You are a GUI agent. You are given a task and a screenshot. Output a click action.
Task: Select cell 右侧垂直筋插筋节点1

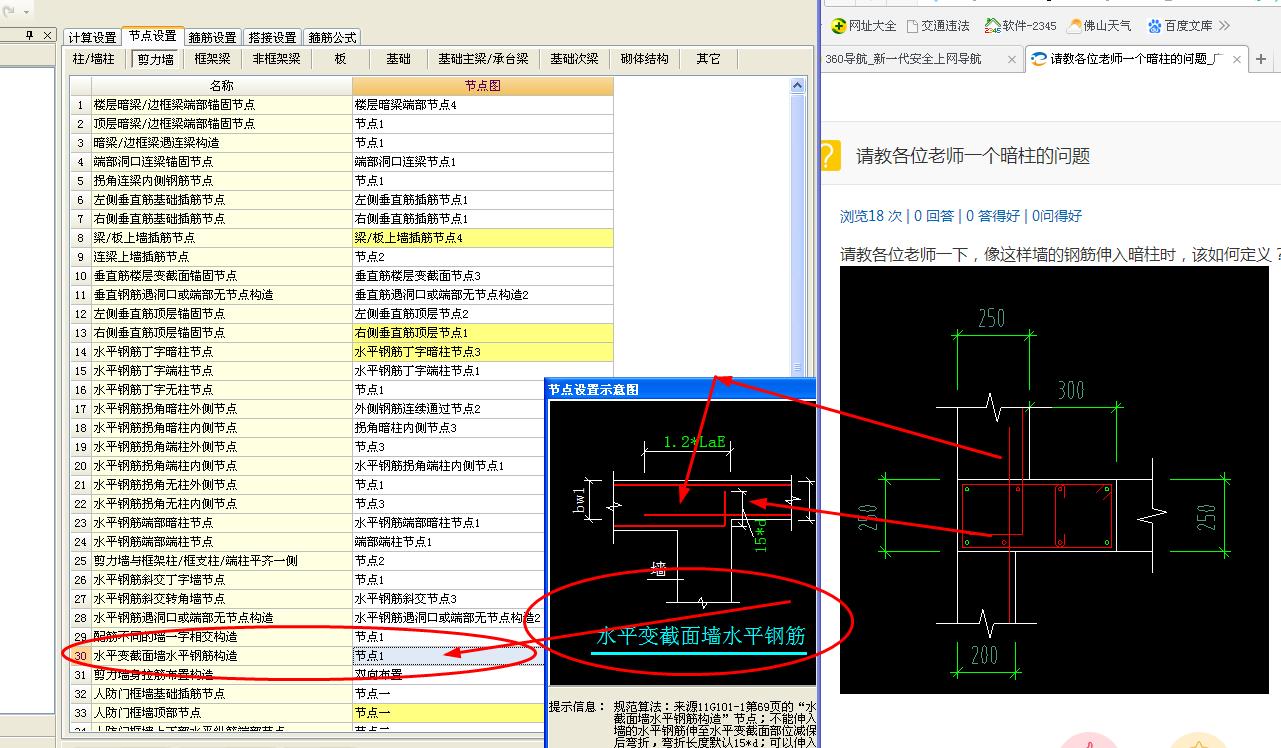[x=483, y=219]
